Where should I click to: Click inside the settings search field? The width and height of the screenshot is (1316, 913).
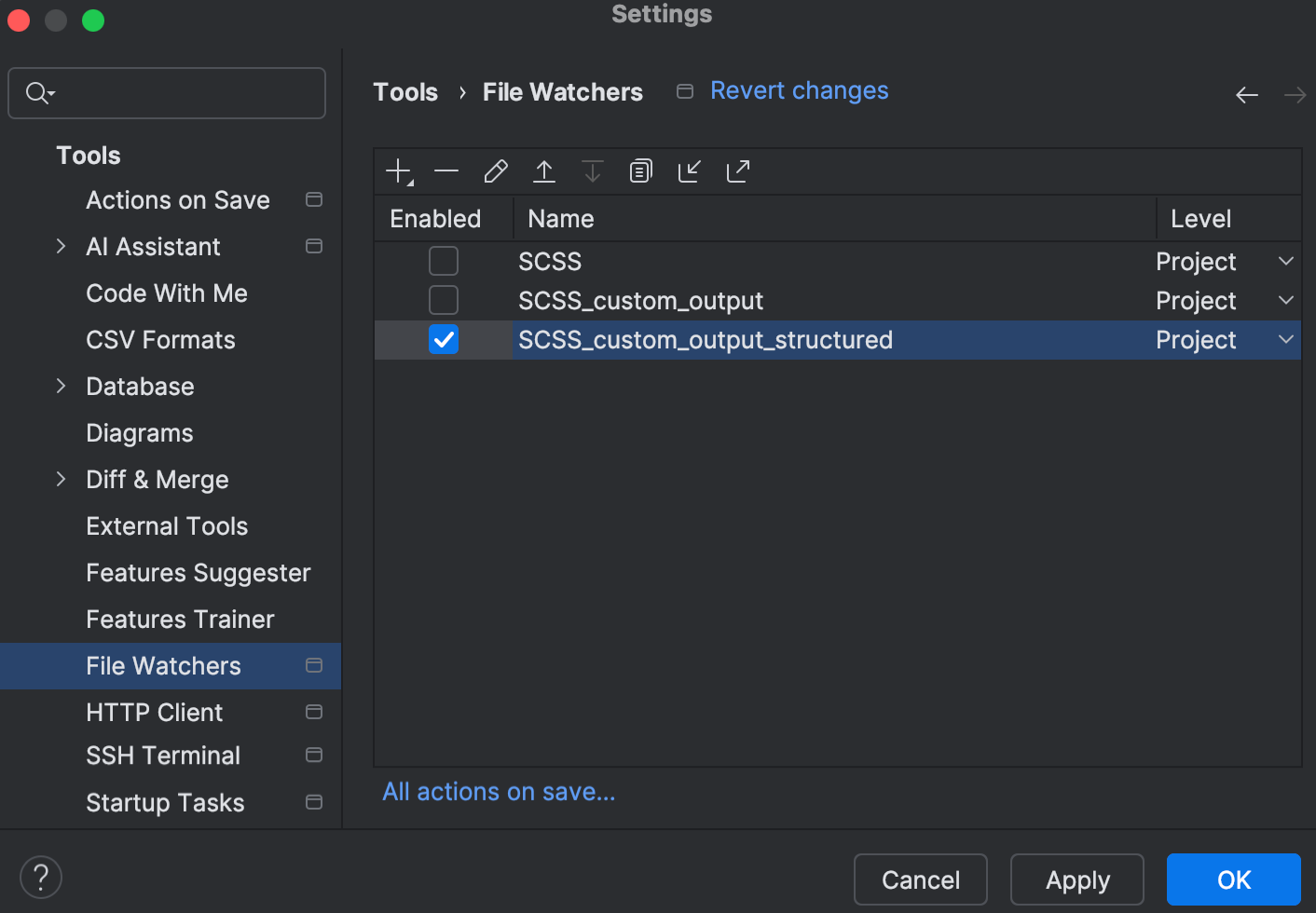coord(166,92)
